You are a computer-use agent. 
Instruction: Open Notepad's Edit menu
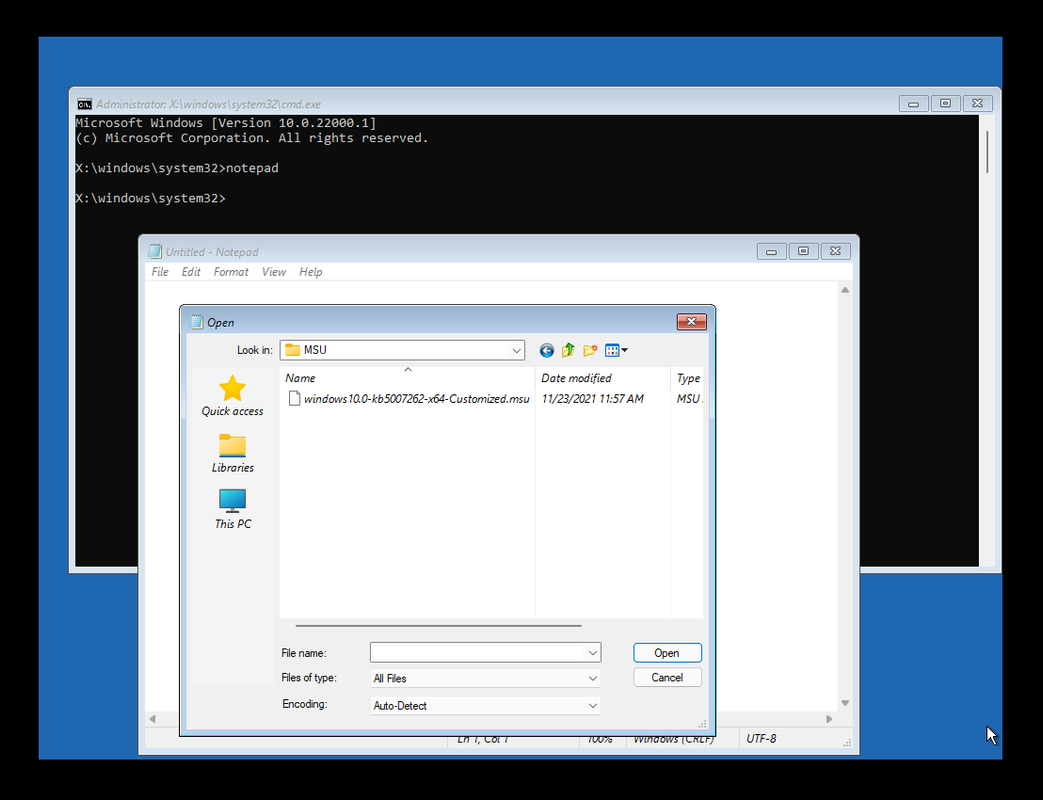coord(191,272)
